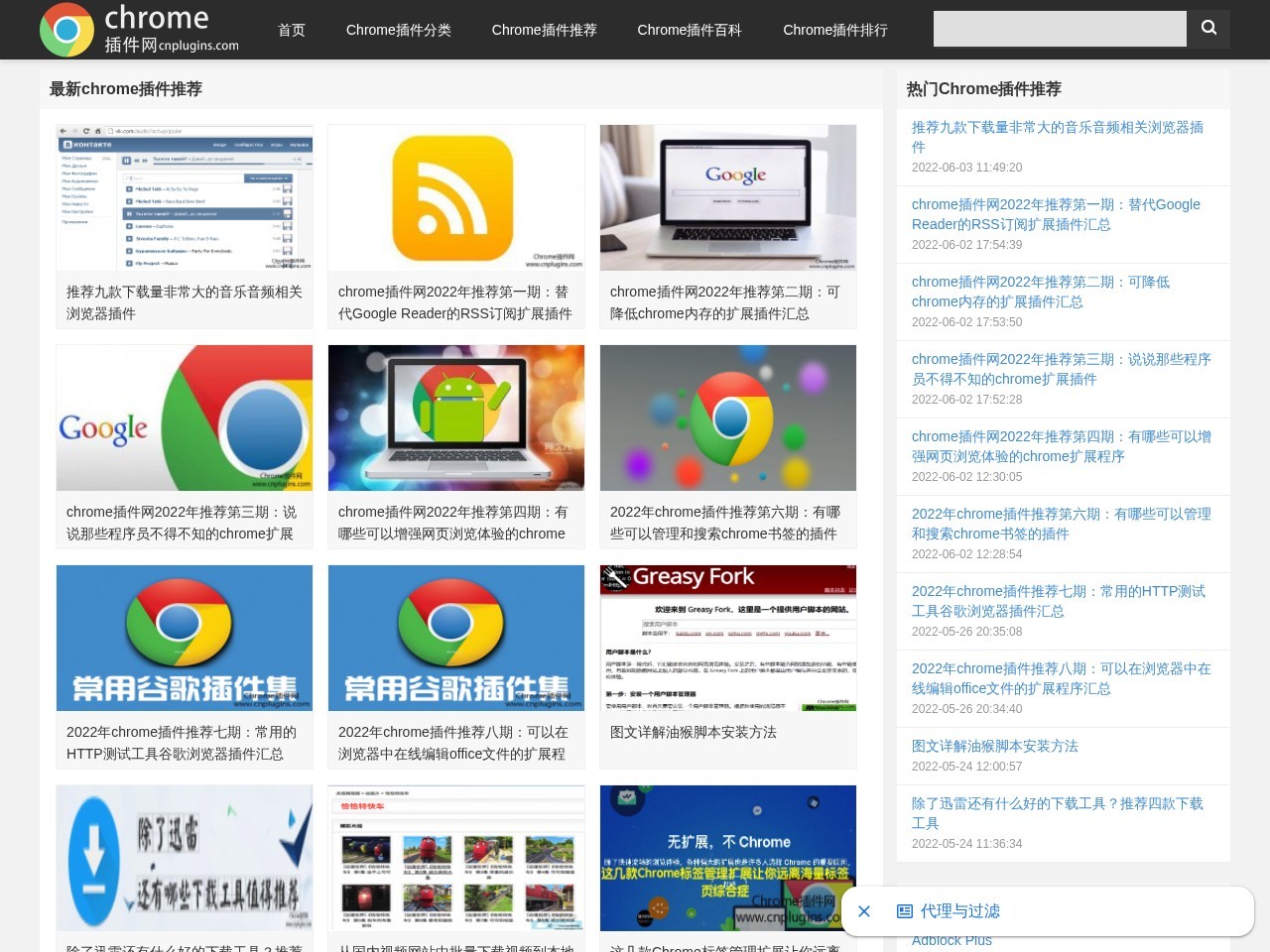
Task: Open sidebar link 第八期 在线编辑office文件
Action: point(1062,678)
